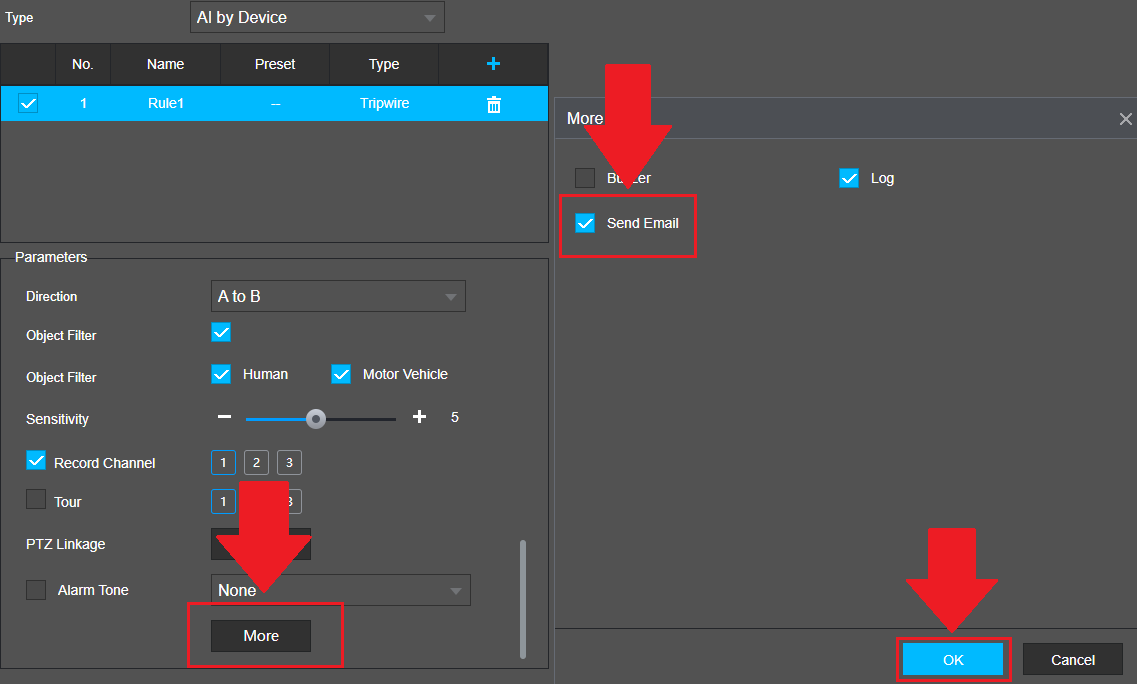Close the More dialog with X
Viewport: 1137px width, 684px height.
1125,119
